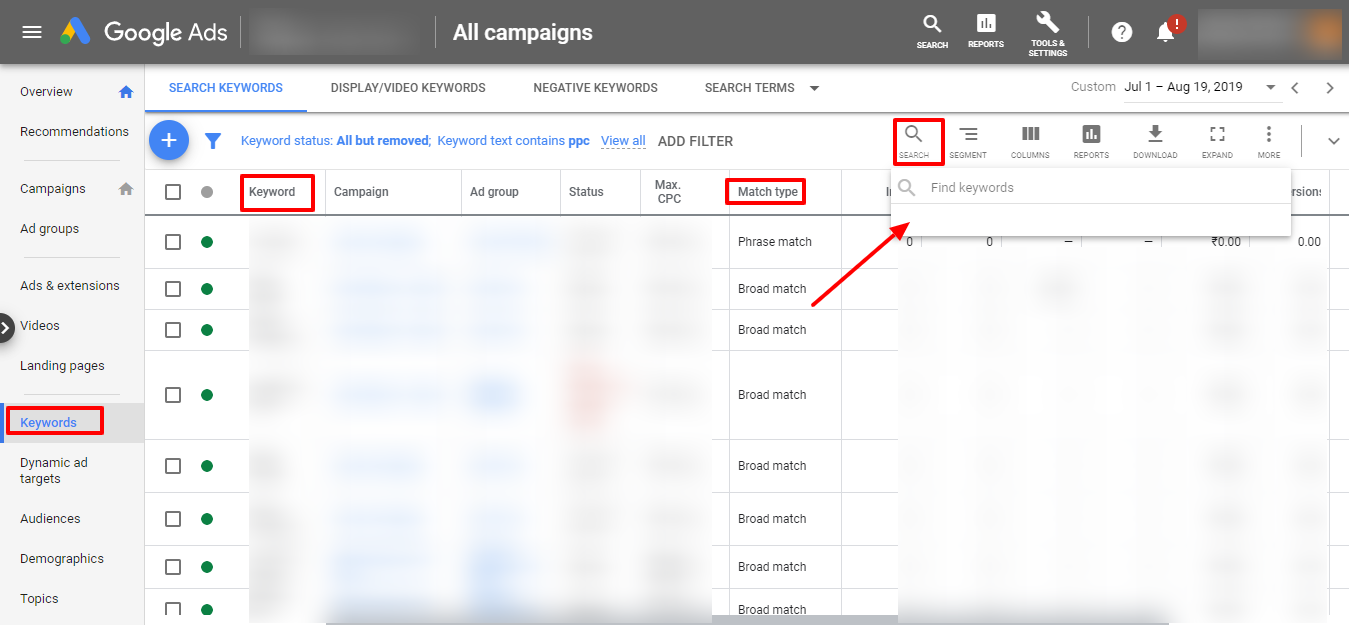This screenshot has height=625, width=1349.
Task: Open the Search Terms tab dropdown arrow
Action: [x=814, y=88]
